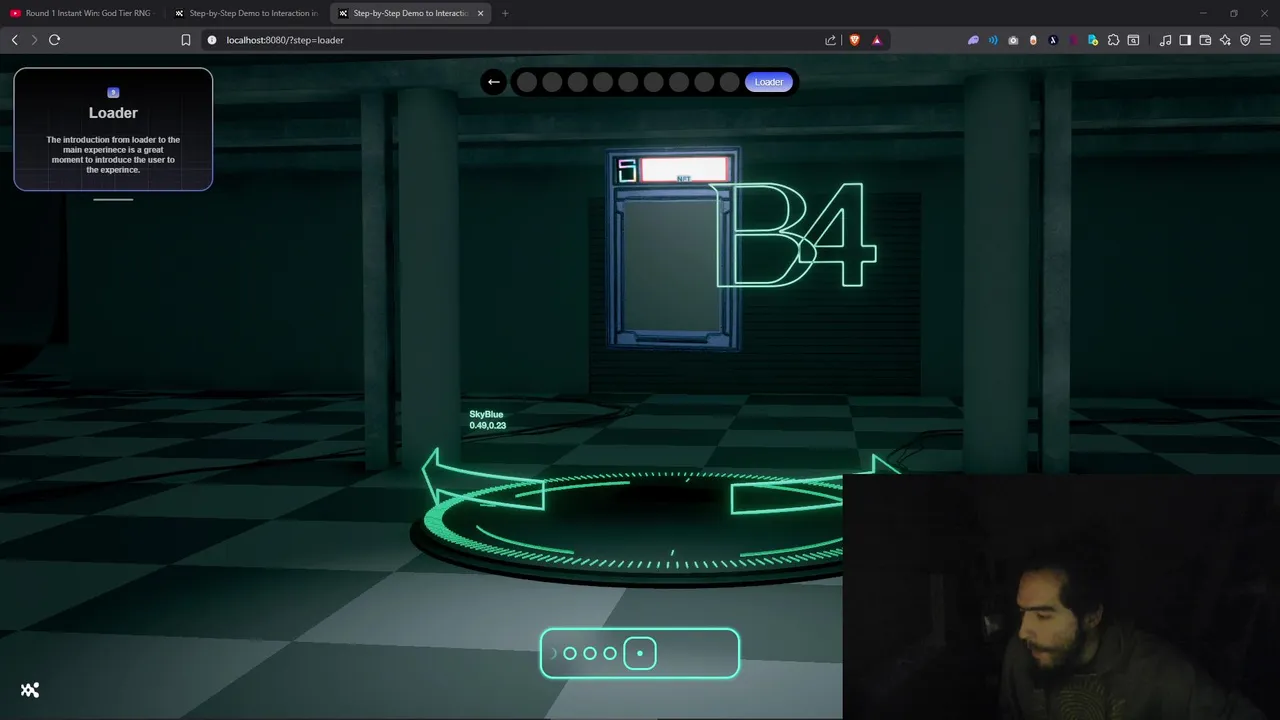Select the grey step dot just before Loader

pyautogui.click(x=729, y=82)
